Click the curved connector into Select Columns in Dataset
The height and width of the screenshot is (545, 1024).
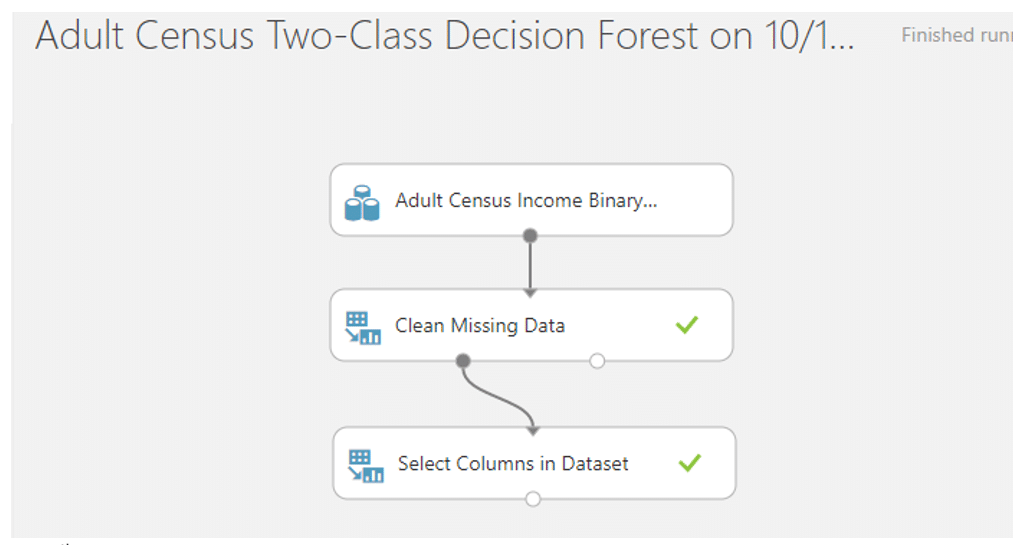(502, 399)
